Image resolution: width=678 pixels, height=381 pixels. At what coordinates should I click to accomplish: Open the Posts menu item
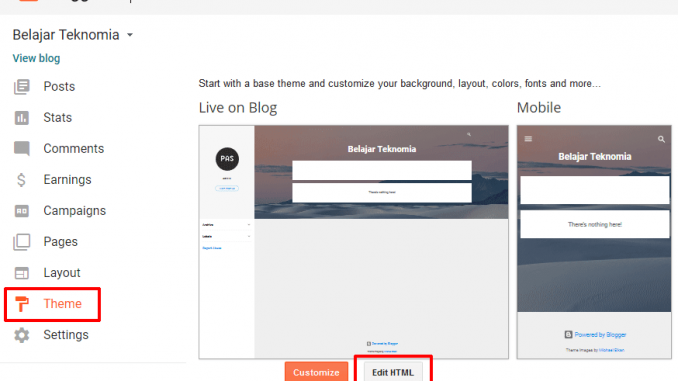59,86
